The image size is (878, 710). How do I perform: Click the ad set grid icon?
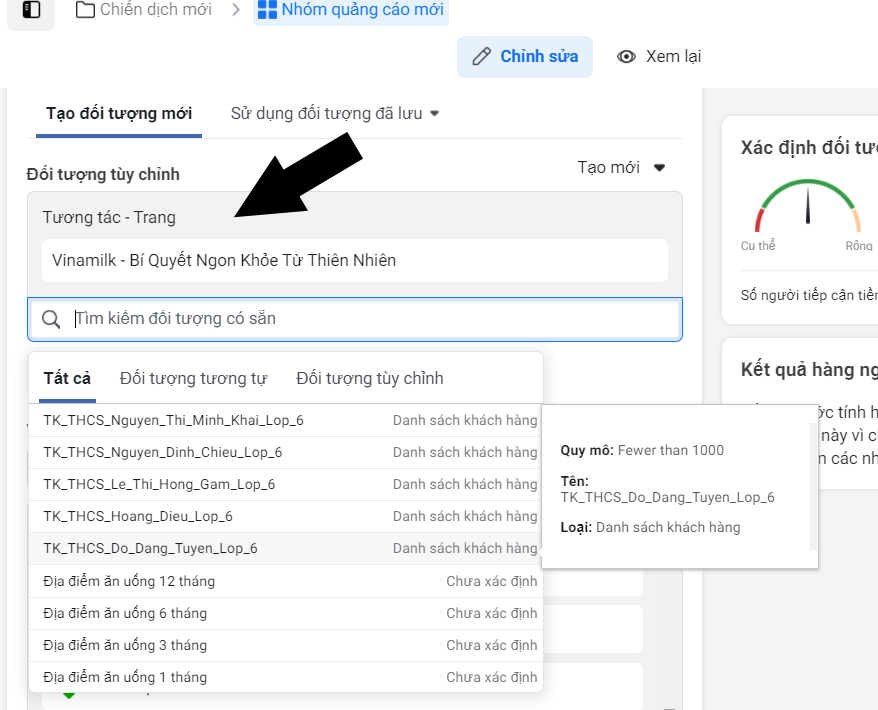267,10
